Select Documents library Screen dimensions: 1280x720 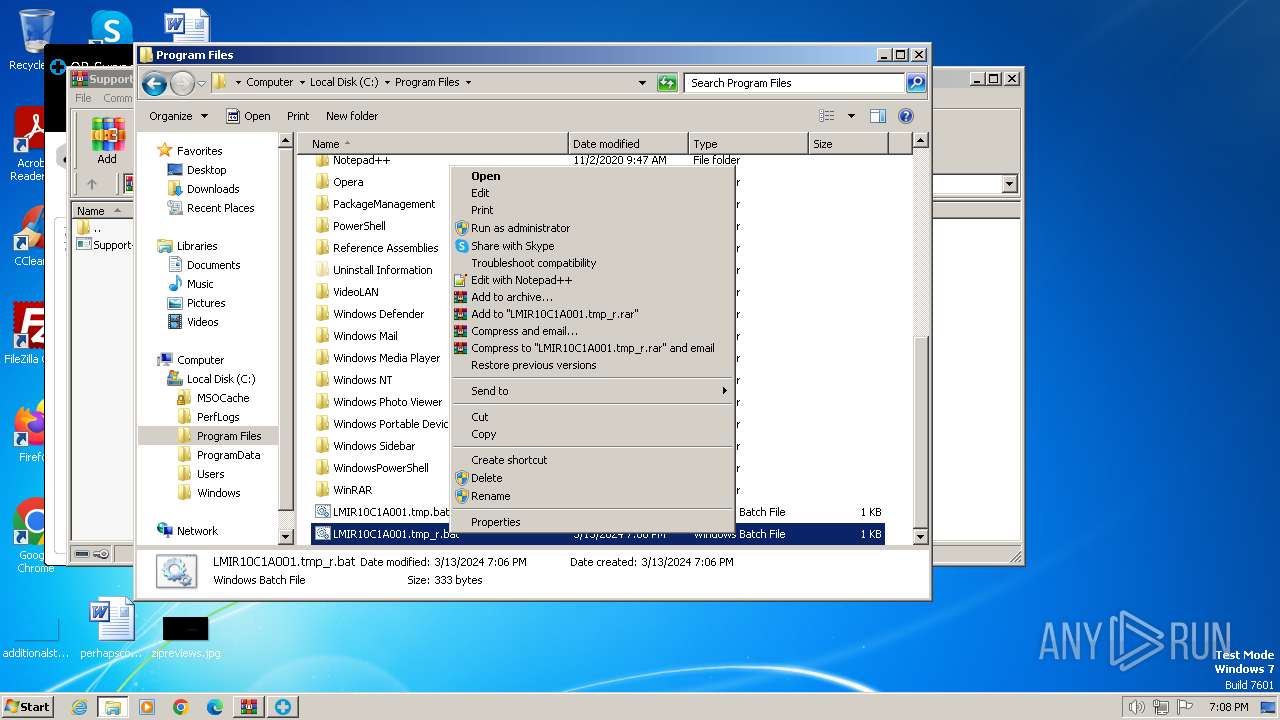click(x=203, y=265)
